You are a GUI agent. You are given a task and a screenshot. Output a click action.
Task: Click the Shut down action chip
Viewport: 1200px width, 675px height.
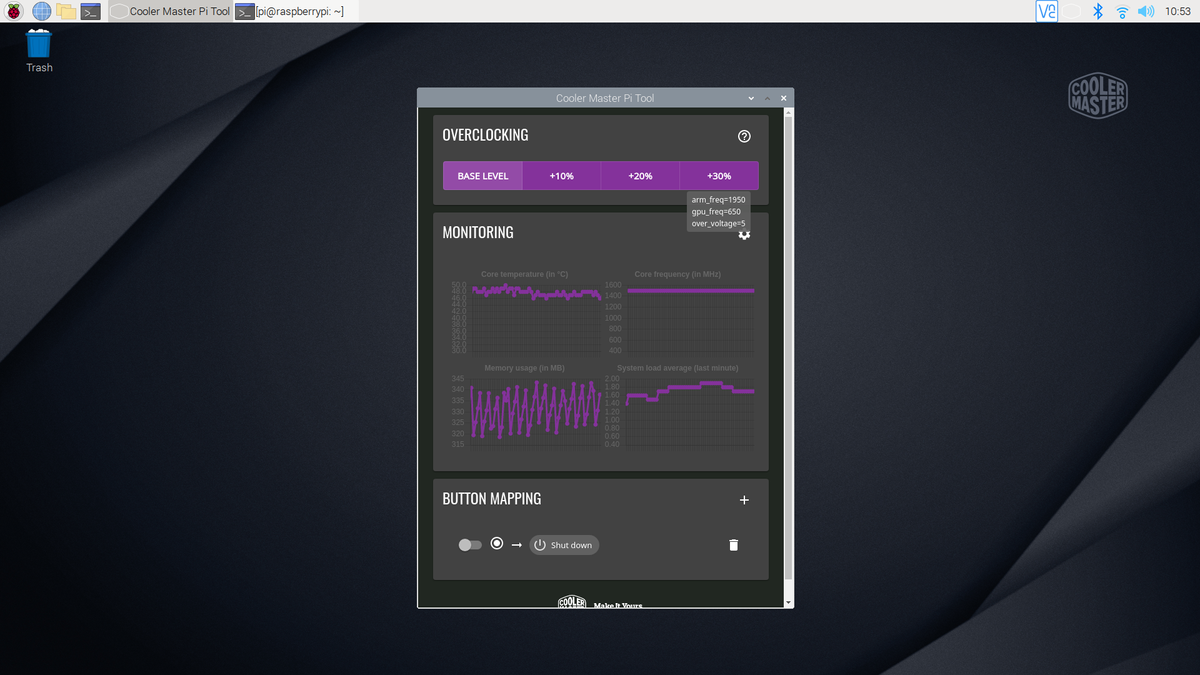564,545
